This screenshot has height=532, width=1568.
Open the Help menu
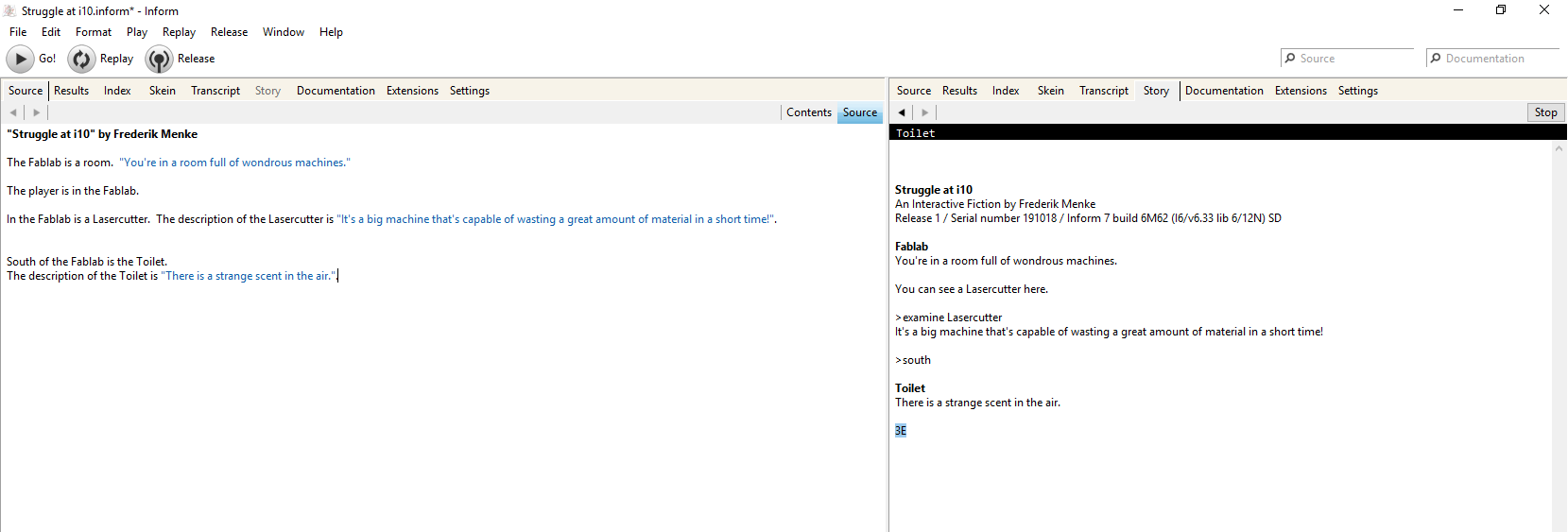click(x=331, y=32)
